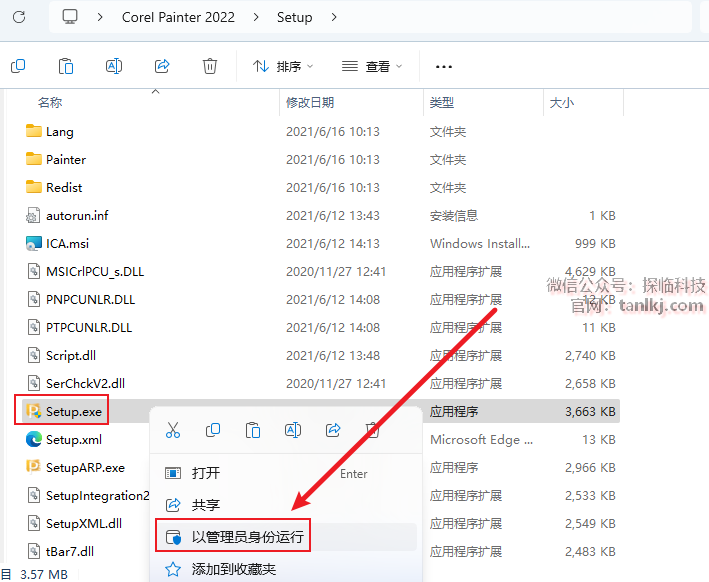This screenshot has height=582, width=709.
Task: Open the three-dots more options menu
Action: coord(444,67)
